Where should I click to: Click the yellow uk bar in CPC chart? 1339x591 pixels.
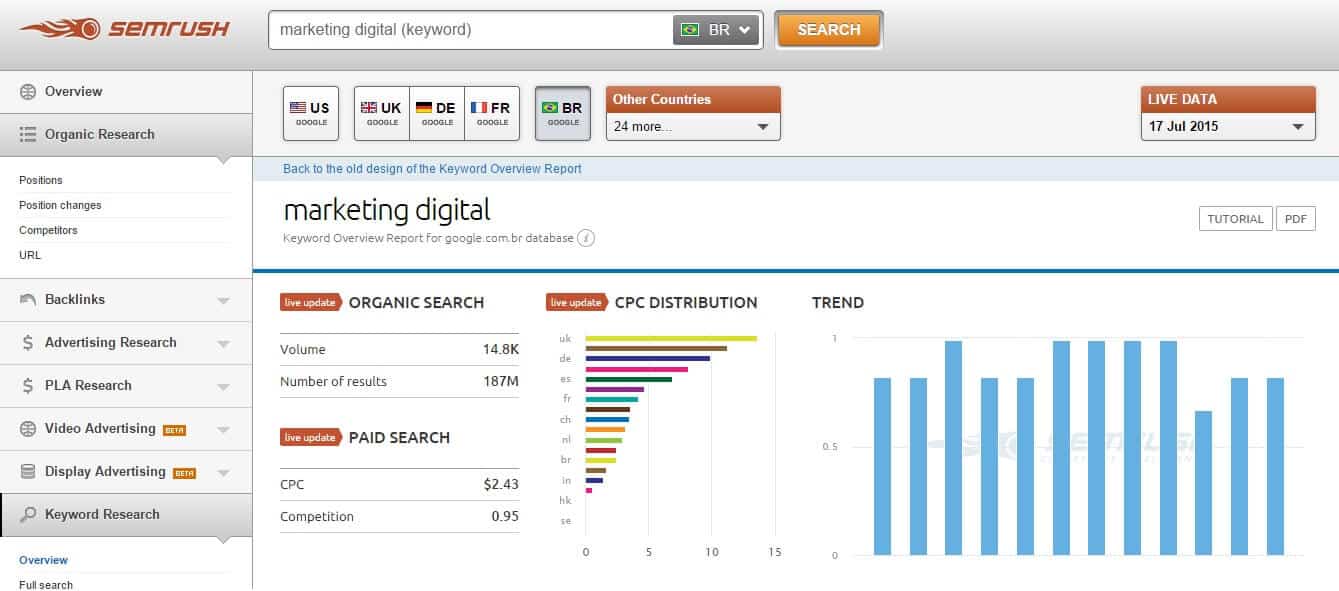pos(671,338)
